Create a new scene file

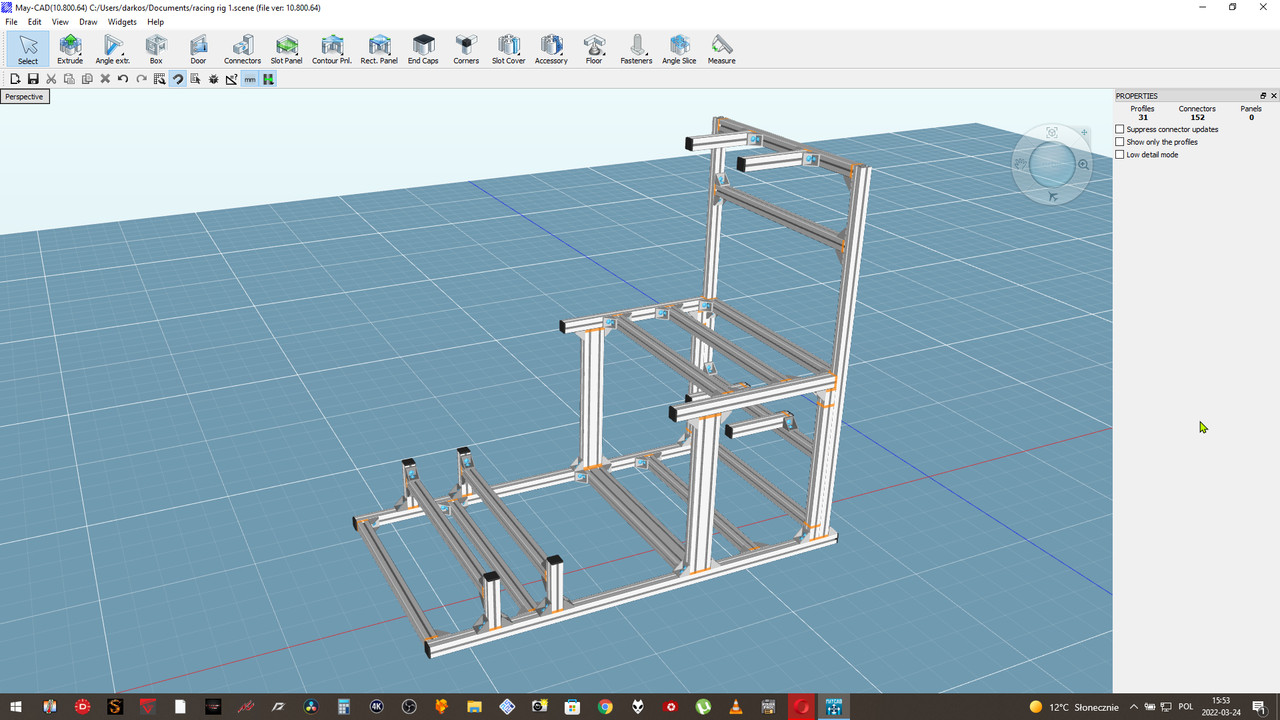pos(15,79)
